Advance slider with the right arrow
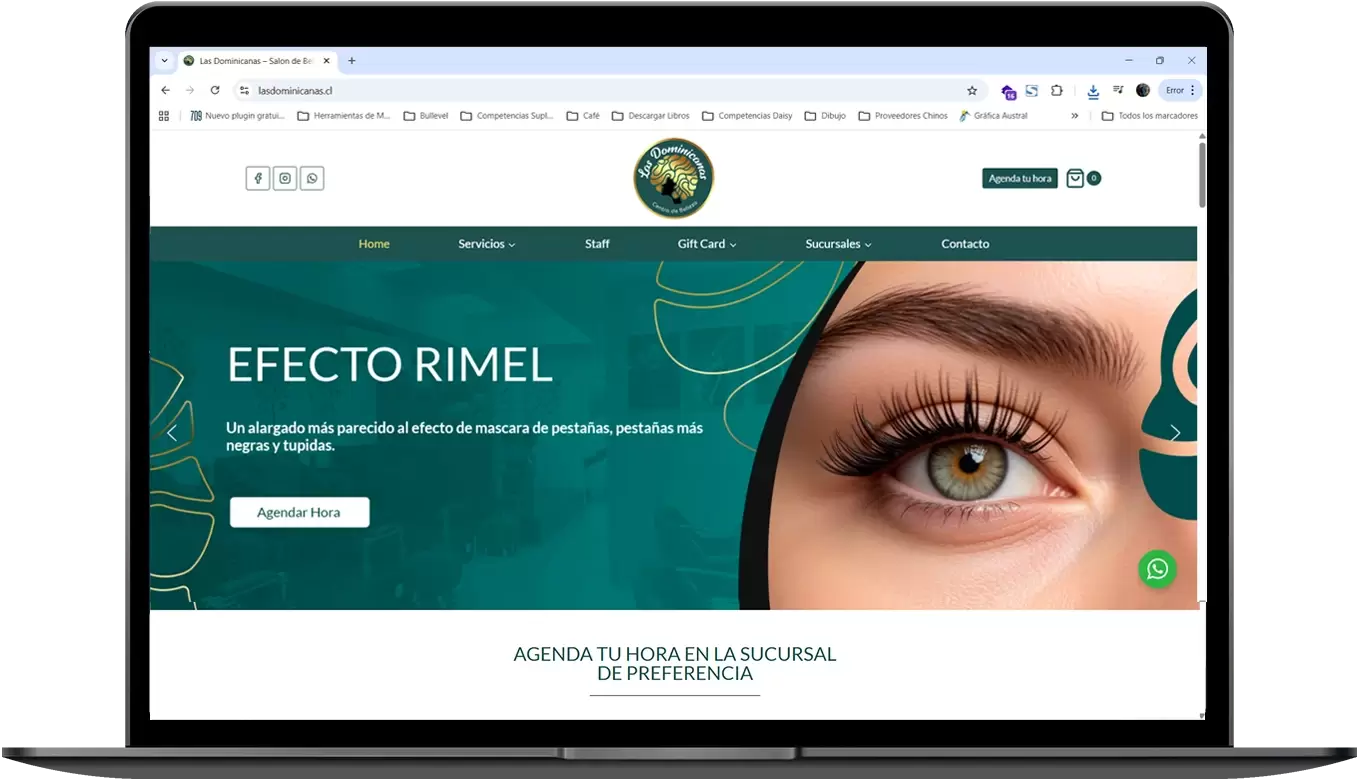1359x780 pixels. 1175,433
